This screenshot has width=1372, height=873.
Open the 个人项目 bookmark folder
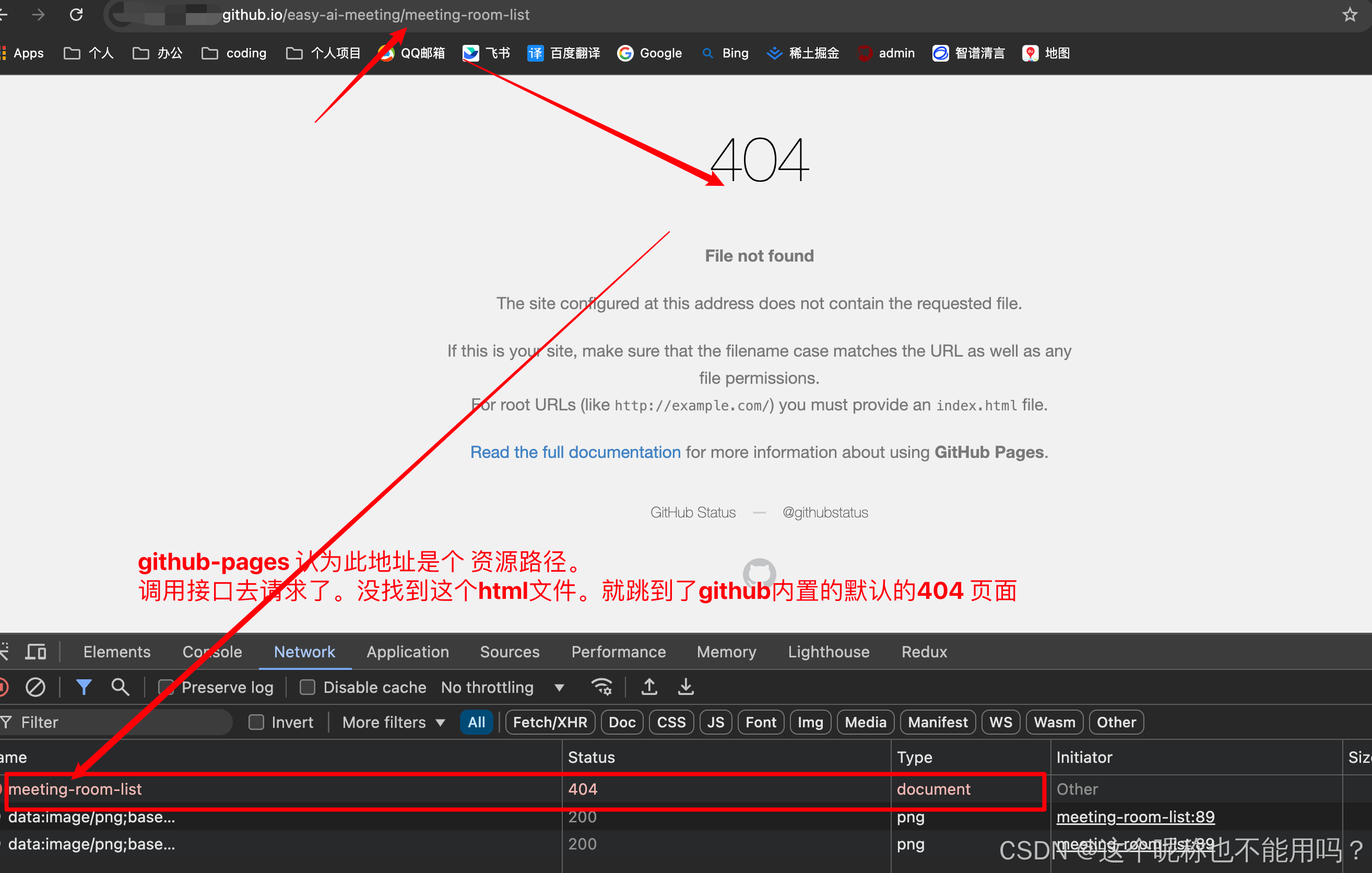point(324,53)
